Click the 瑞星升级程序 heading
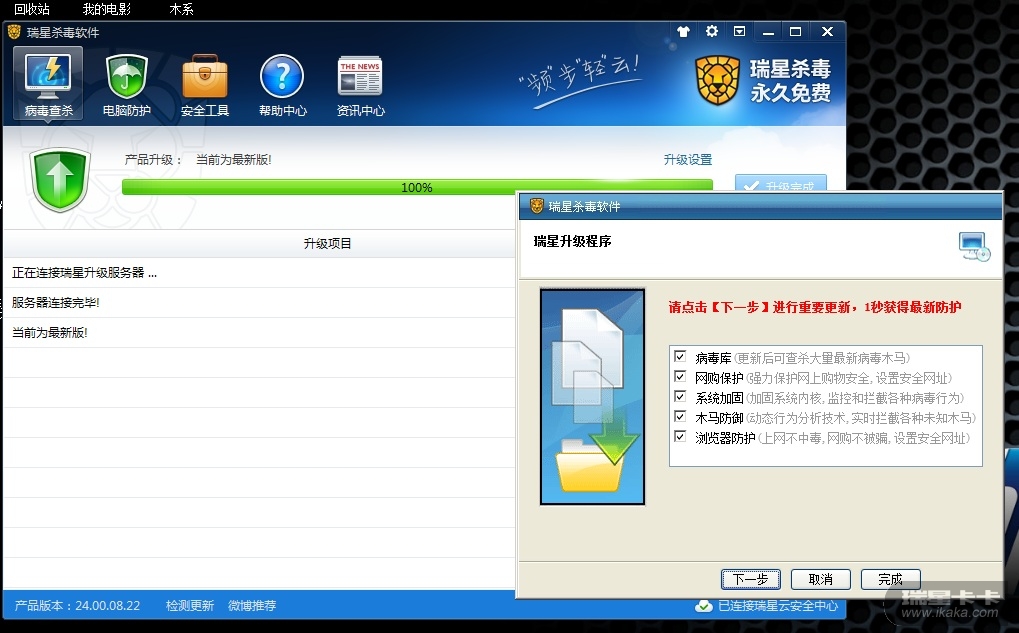 pos(572,242)
